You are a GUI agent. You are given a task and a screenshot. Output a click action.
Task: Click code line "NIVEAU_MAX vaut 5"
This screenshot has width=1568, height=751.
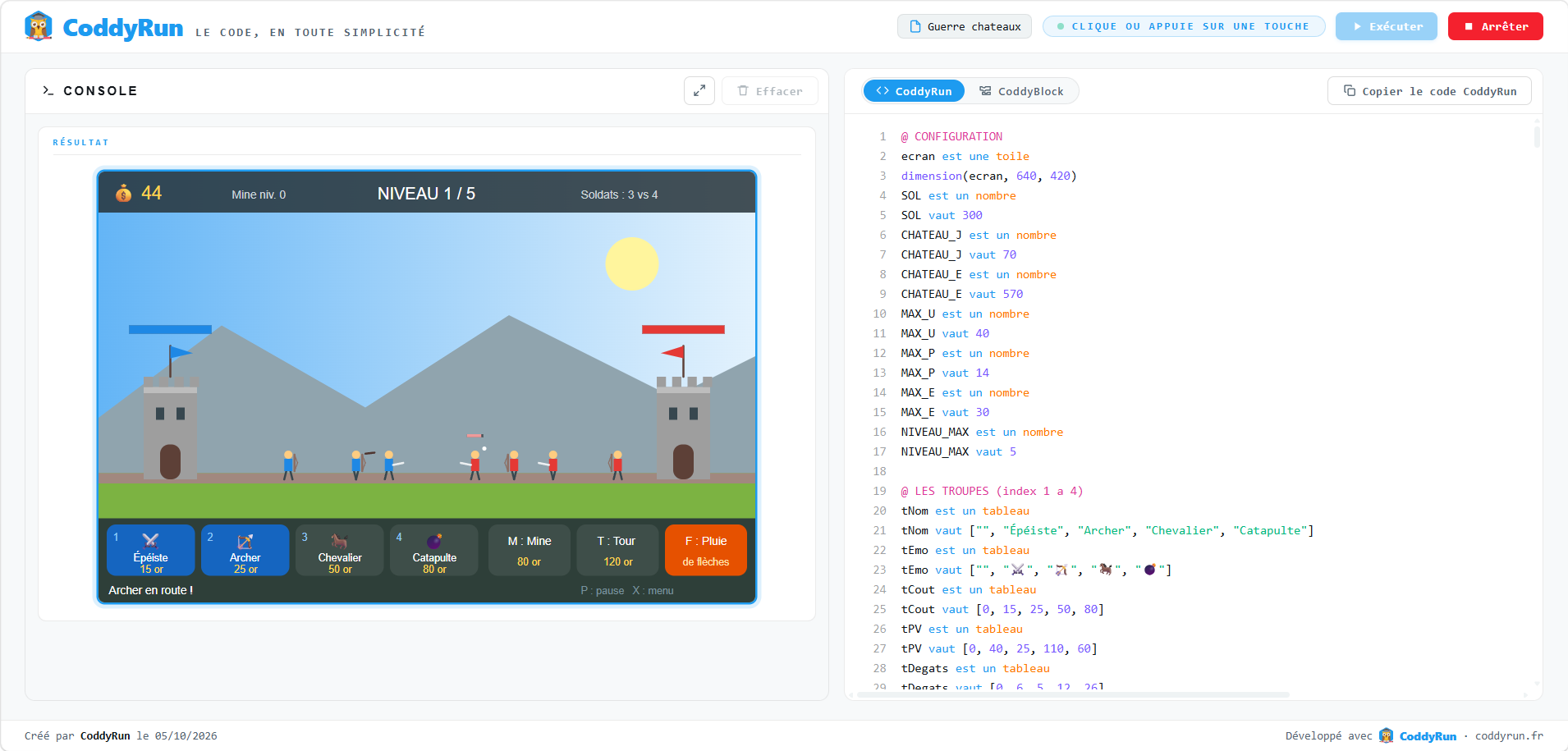958,451
